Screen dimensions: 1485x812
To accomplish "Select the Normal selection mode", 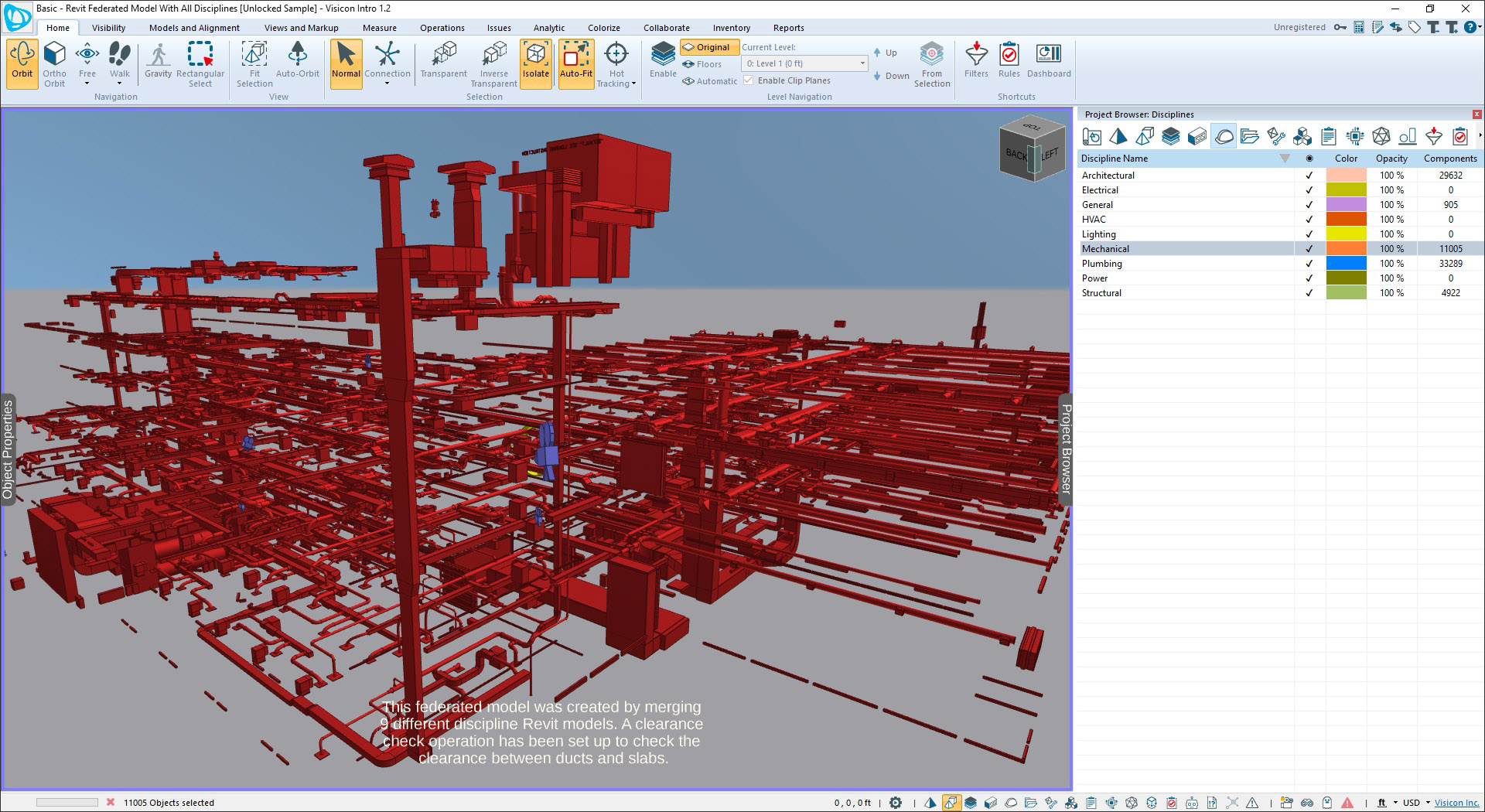I will click(346, 63).
